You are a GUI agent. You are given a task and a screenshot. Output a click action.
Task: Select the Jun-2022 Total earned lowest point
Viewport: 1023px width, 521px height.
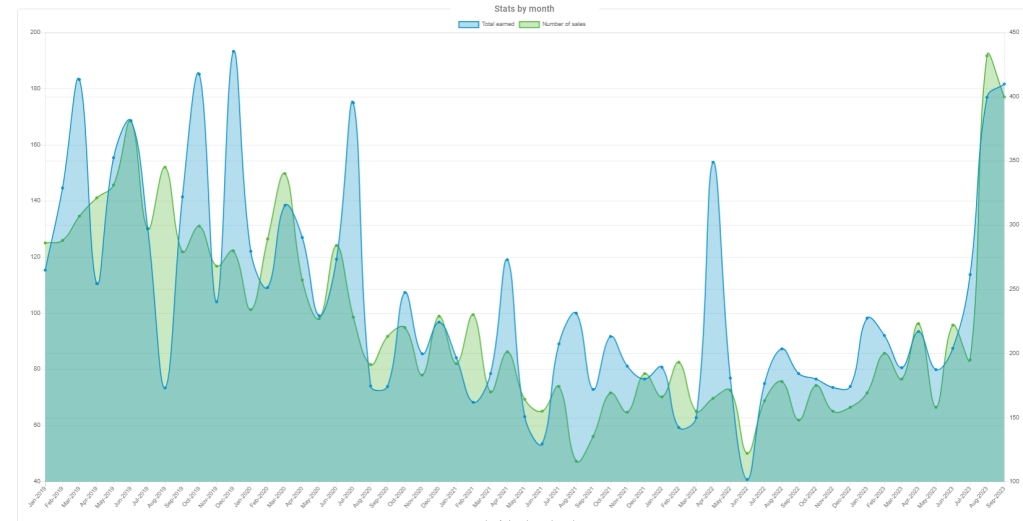click(x=747, y=480)
